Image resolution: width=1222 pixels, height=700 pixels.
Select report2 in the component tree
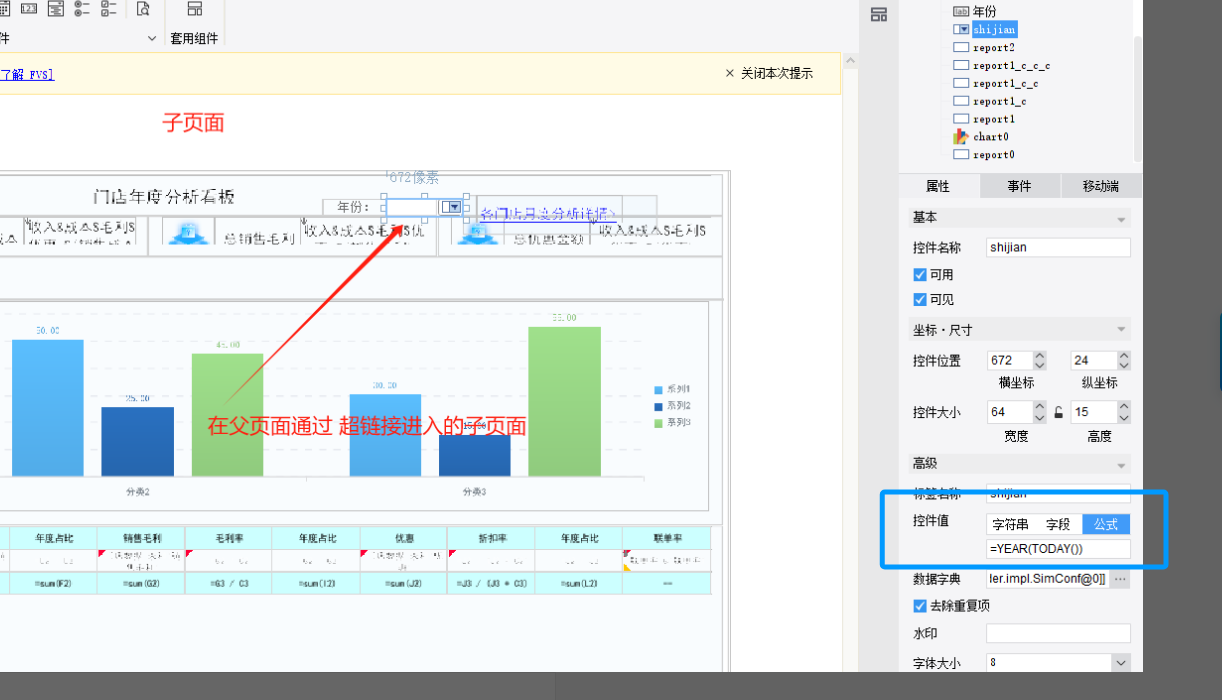pos(993,47)
